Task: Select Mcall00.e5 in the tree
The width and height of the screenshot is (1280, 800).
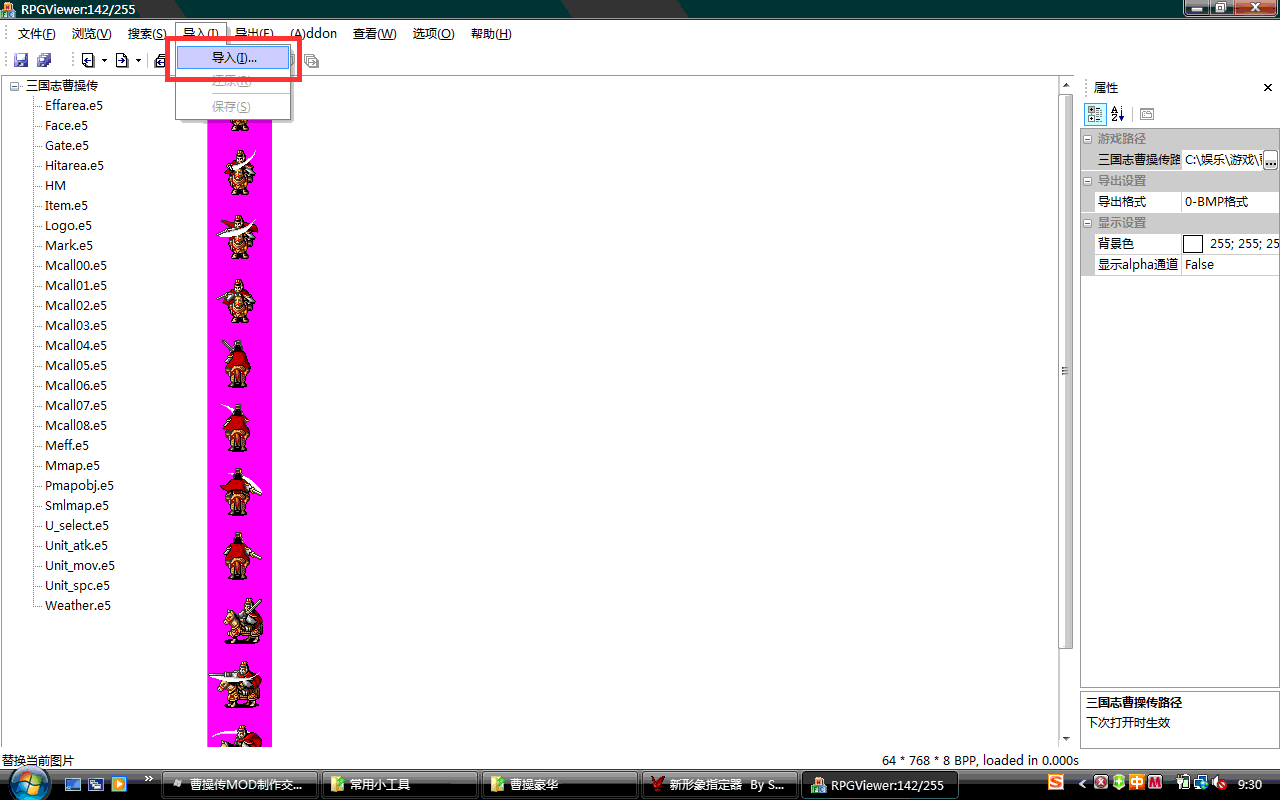Action: (76, 265)
